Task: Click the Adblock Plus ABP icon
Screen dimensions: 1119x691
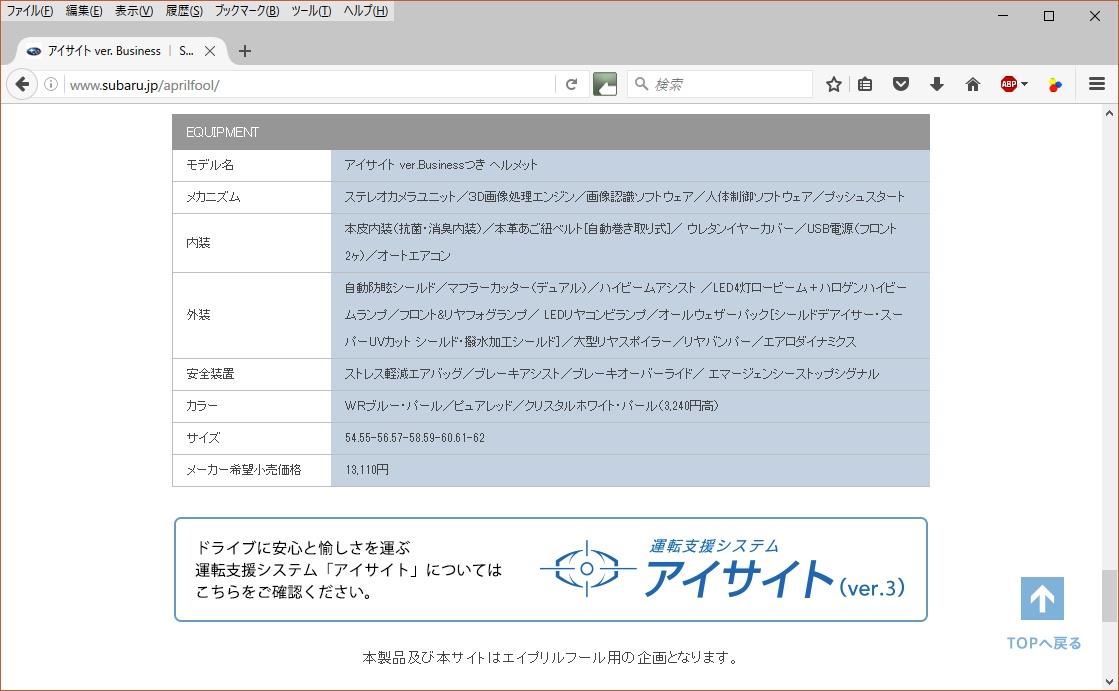Action: pos(1008,84)
